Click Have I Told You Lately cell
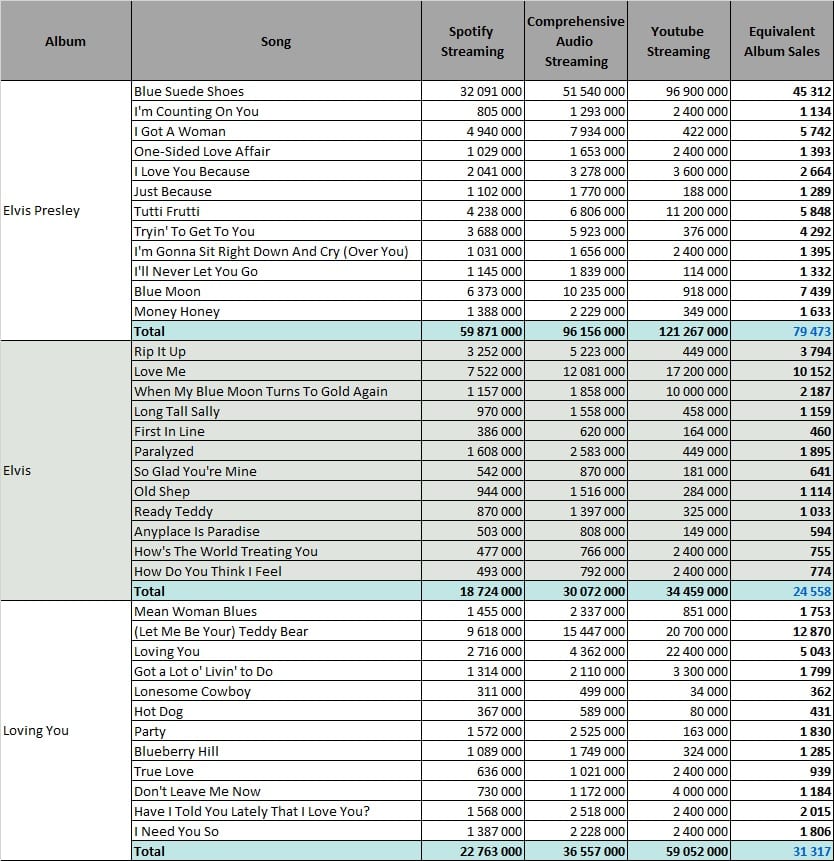 [276, 812]
